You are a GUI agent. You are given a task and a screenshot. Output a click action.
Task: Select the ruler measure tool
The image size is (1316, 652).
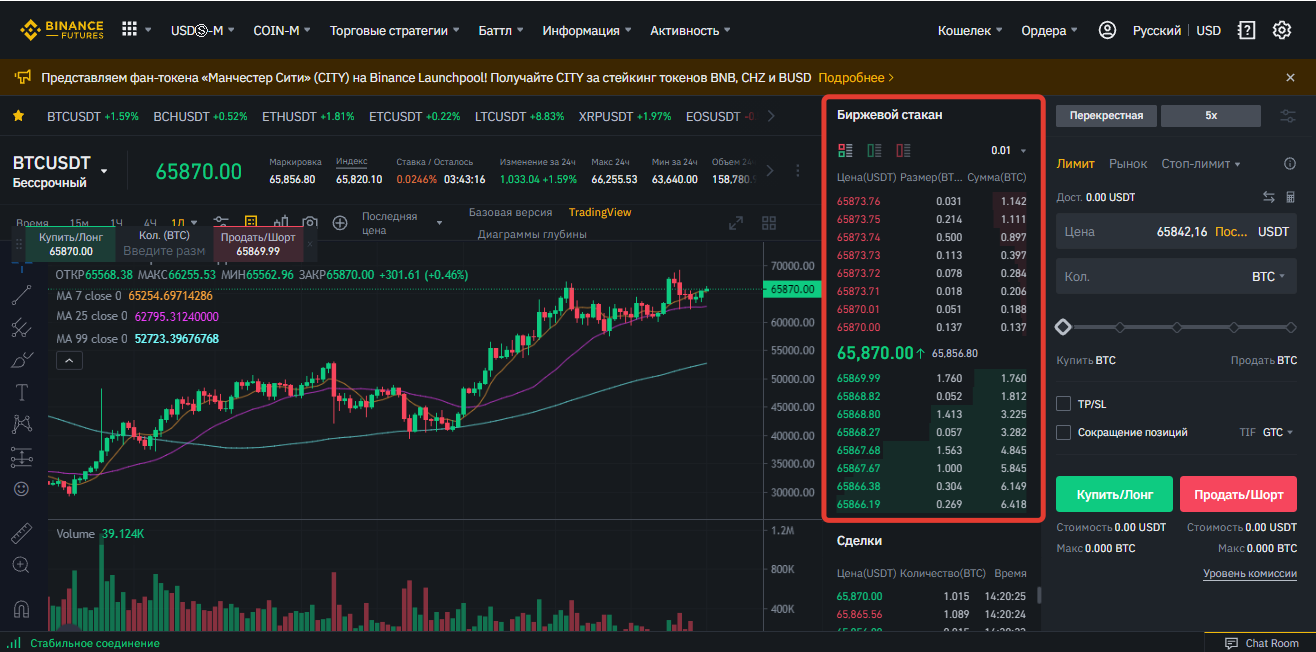[x=21, y=533]
